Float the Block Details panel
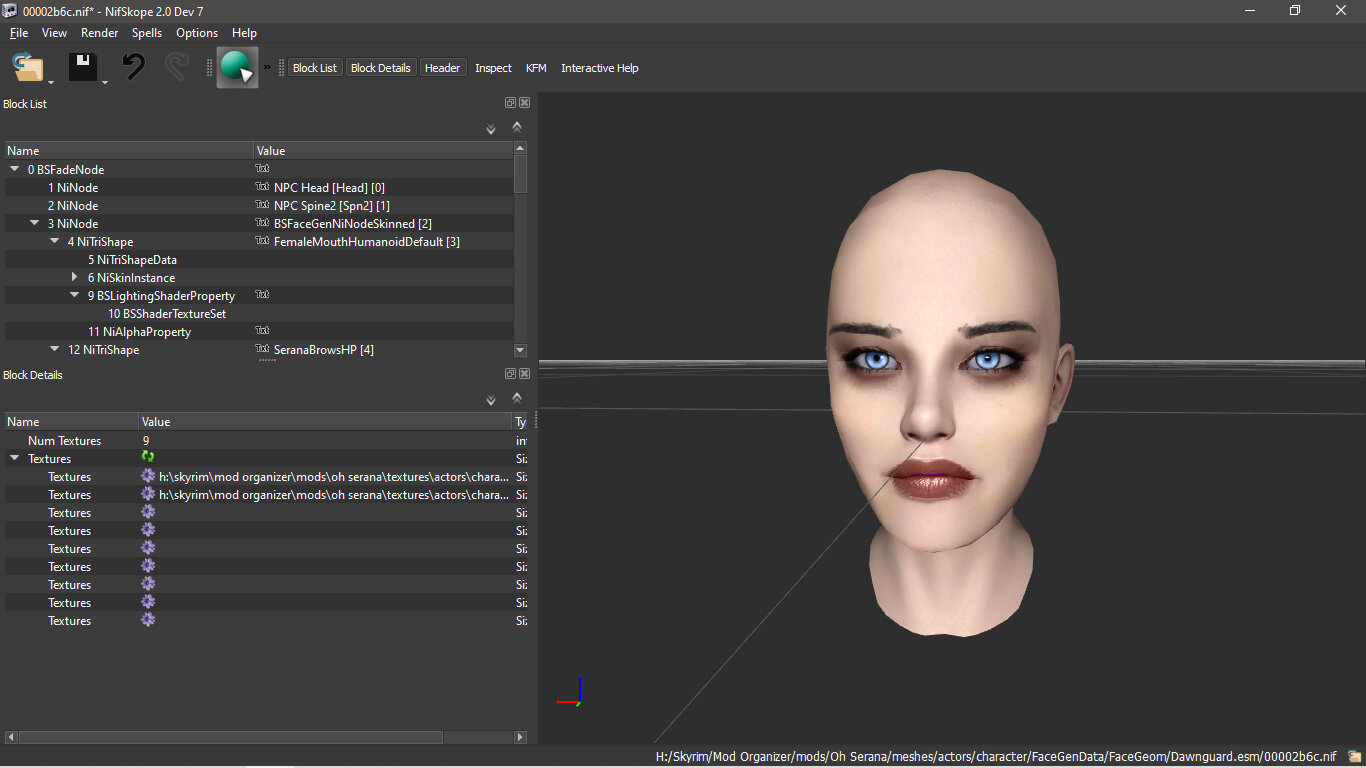 click(x=510, y=374)
